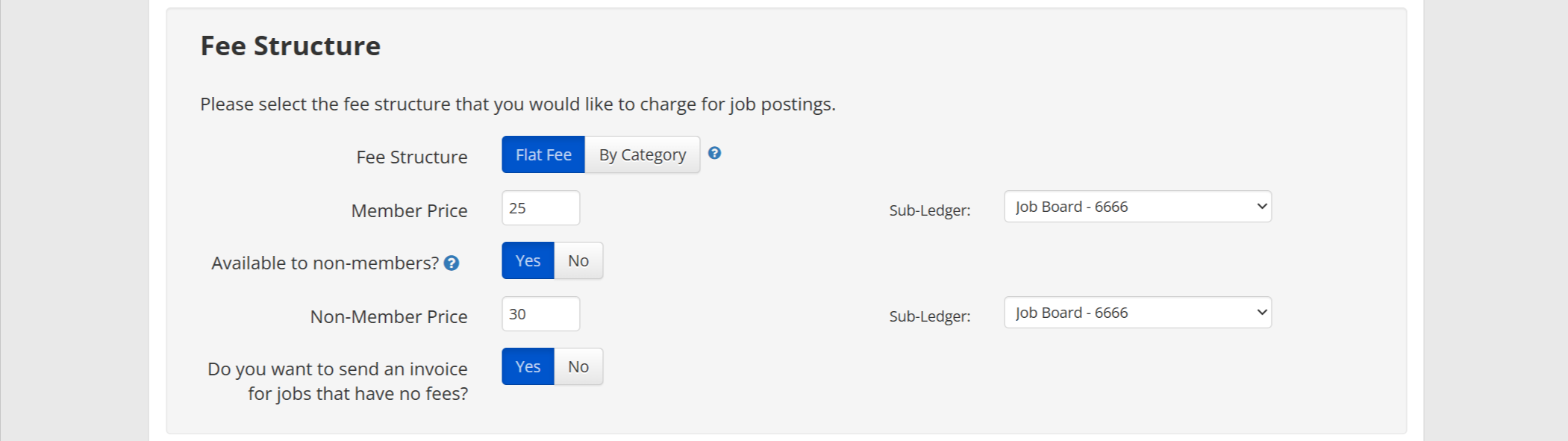Choose No for Available to non-members
The width and height of the screenshot is (1568, 441).
click(x=578, y=261)
